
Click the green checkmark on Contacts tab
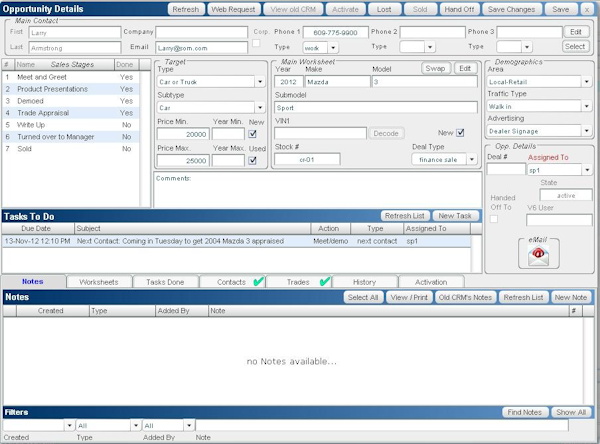tap(259, 282)
